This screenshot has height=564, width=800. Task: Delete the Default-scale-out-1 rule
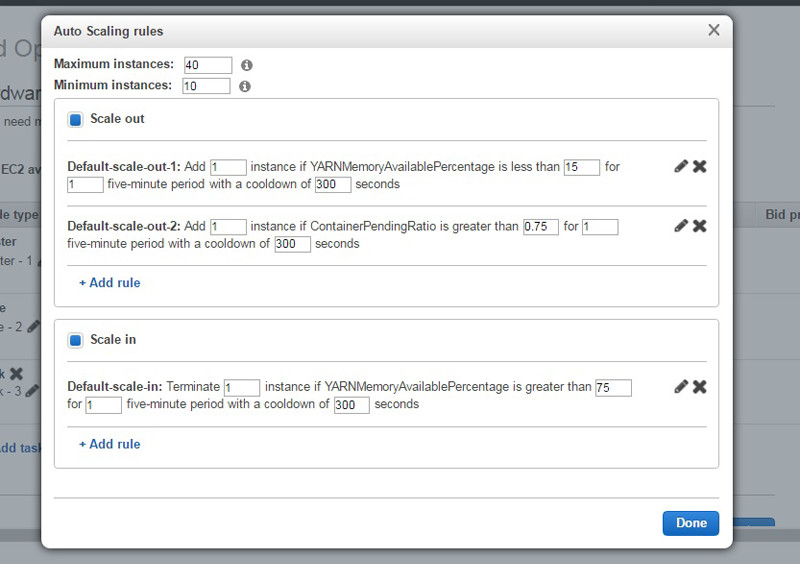[699, 166]
